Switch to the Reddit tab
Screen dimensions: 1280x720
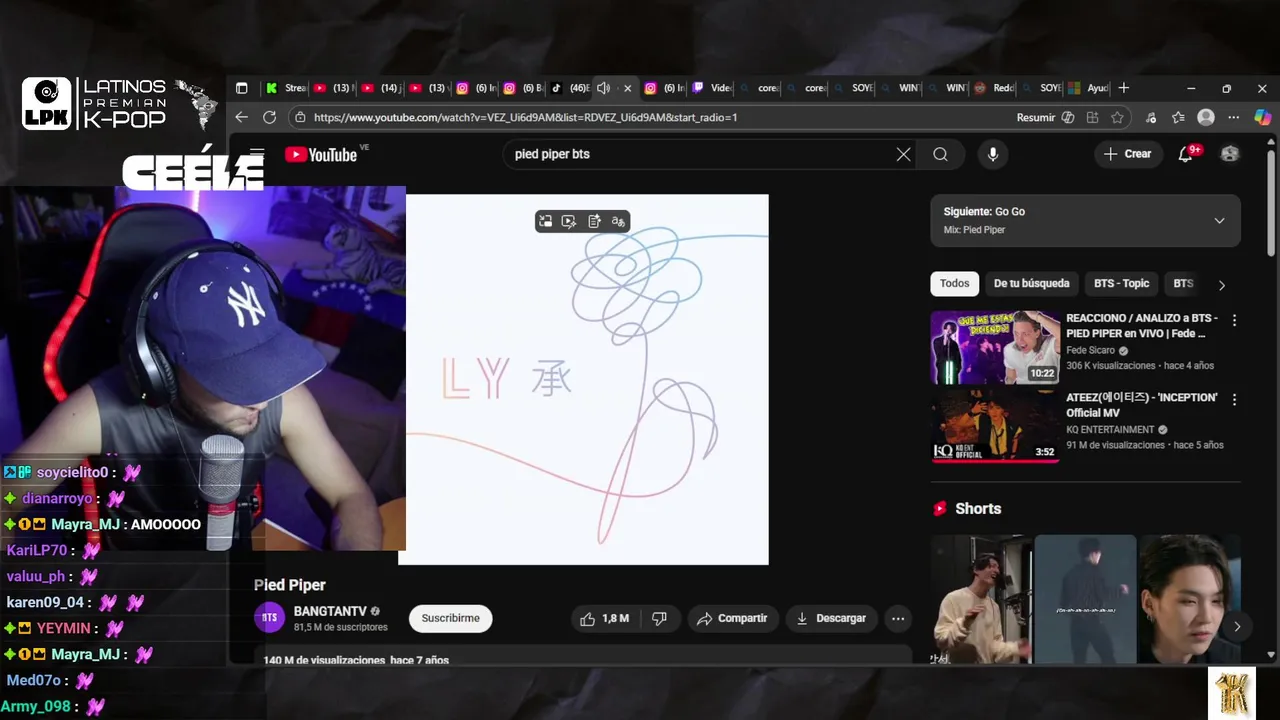pyautogui.click(x=994, y=88)
